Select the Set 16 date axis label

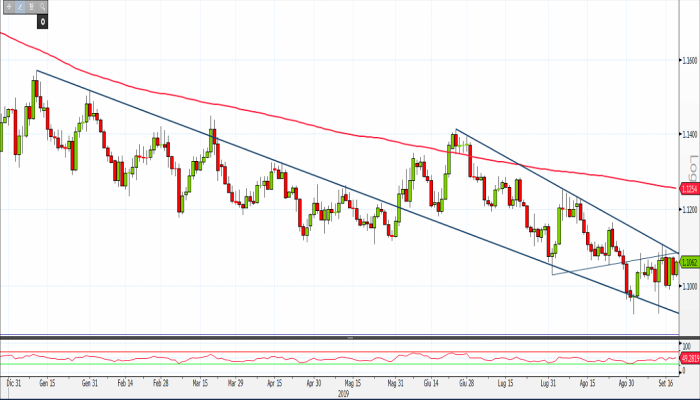(x=666, y=383)
